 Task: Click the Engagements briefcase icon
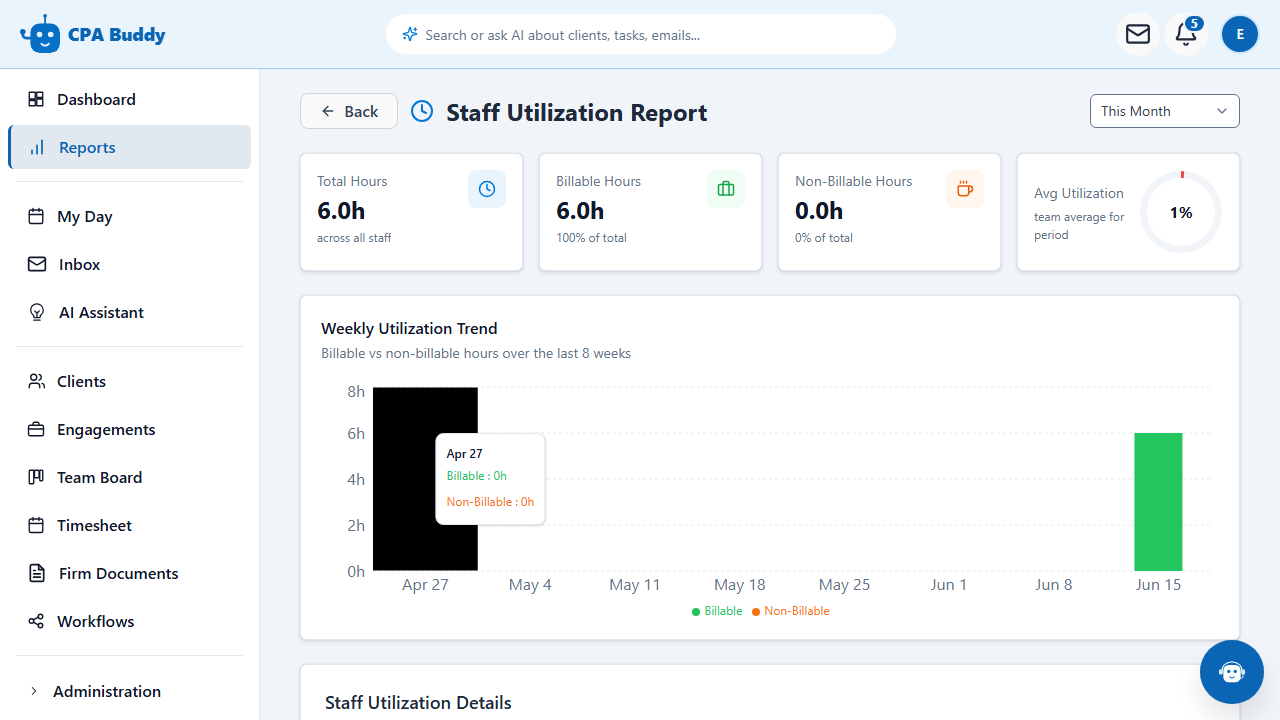coord(36,429)
